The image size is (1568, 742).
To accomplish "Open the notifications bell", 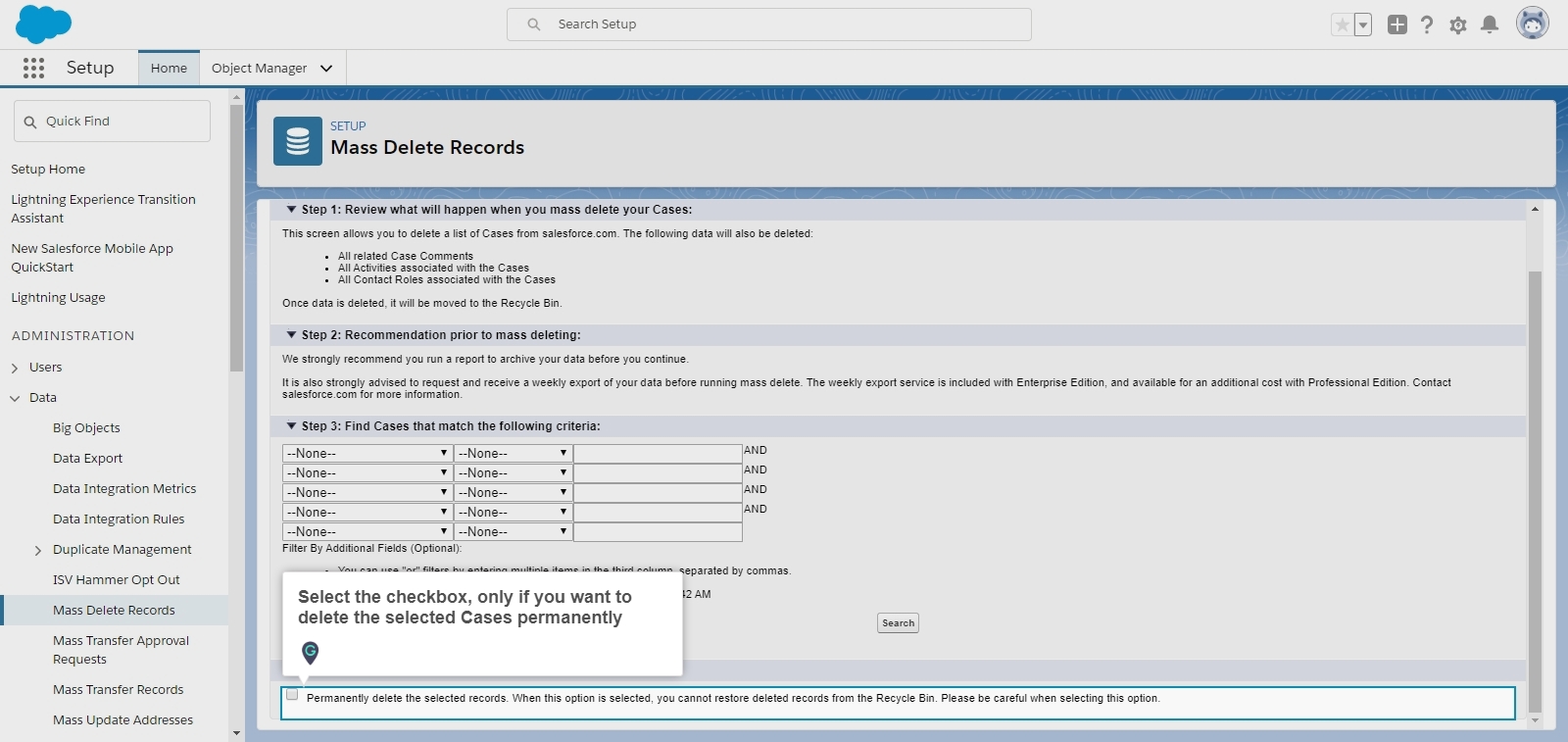I will coord(1490,25).
